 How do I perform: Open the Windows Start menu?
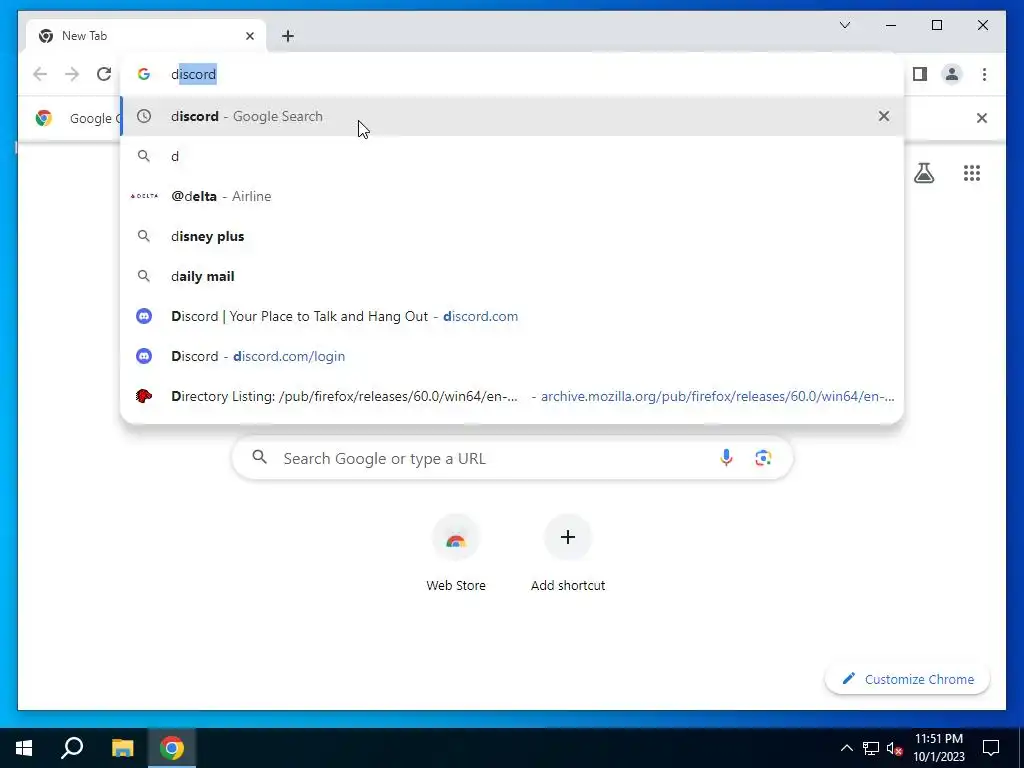(x=24, y=748)
